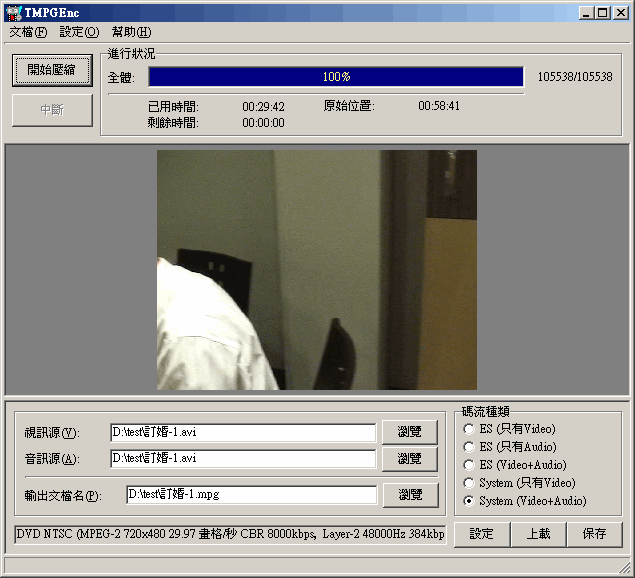This screenshot has height=578, width=635.
Task: Click the disabled 中斷 button
Action: pos(52,110)
